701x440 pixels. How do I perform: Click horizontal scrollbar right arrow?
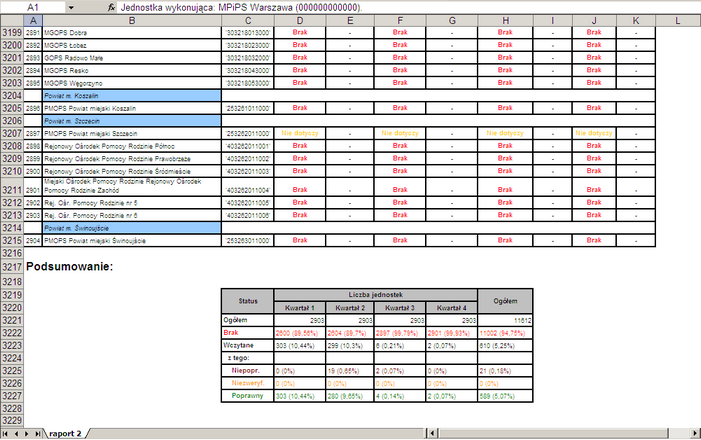pos(695,433)
